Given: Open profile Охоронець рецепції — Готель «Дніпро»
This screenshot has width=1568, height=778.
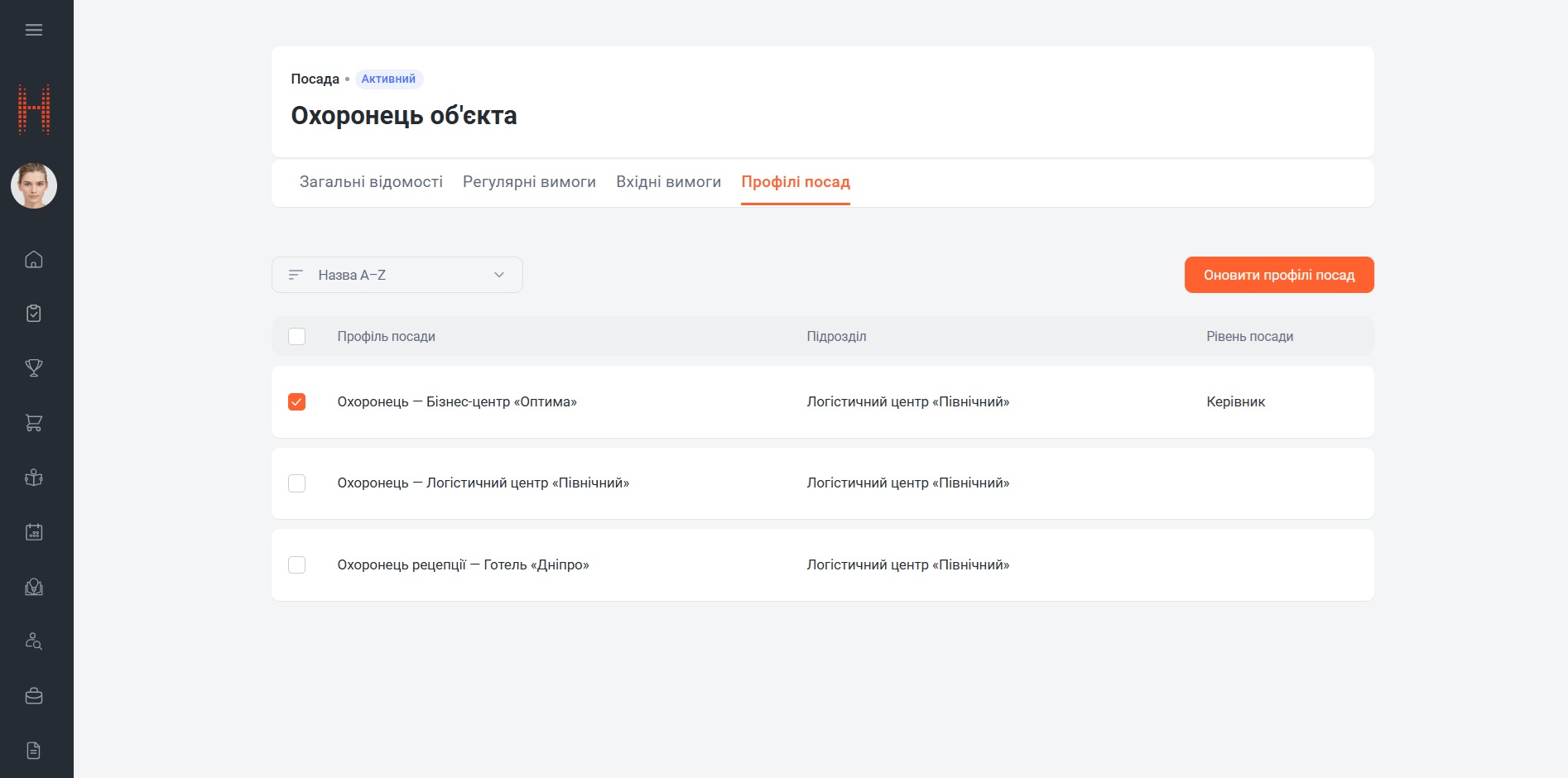Looking at the screenshot, I should click(x=463, y=564).
